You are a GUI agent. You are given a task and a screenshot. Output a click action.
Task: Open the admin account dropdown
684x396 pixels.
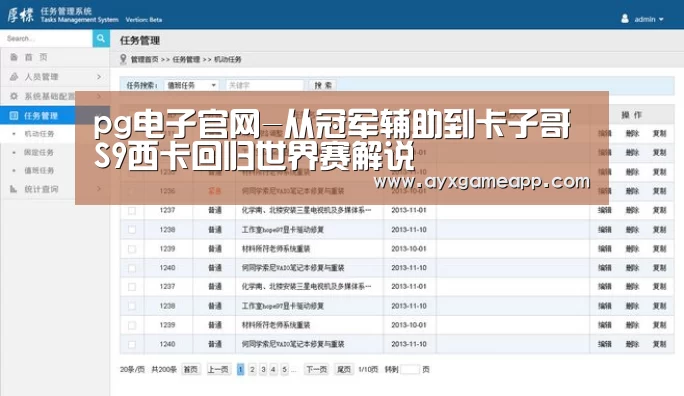coord(649,19)
